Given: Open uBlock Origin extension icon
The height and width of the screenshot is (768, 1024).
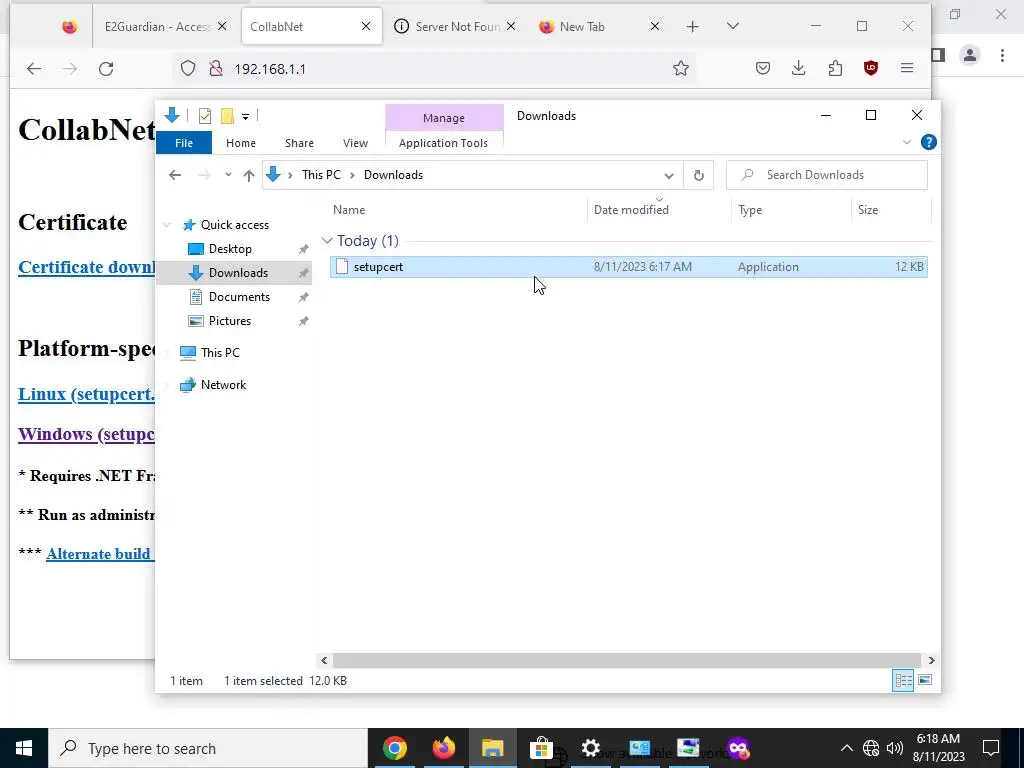Looking at the screenshot, I should click(x=871, y=68).
